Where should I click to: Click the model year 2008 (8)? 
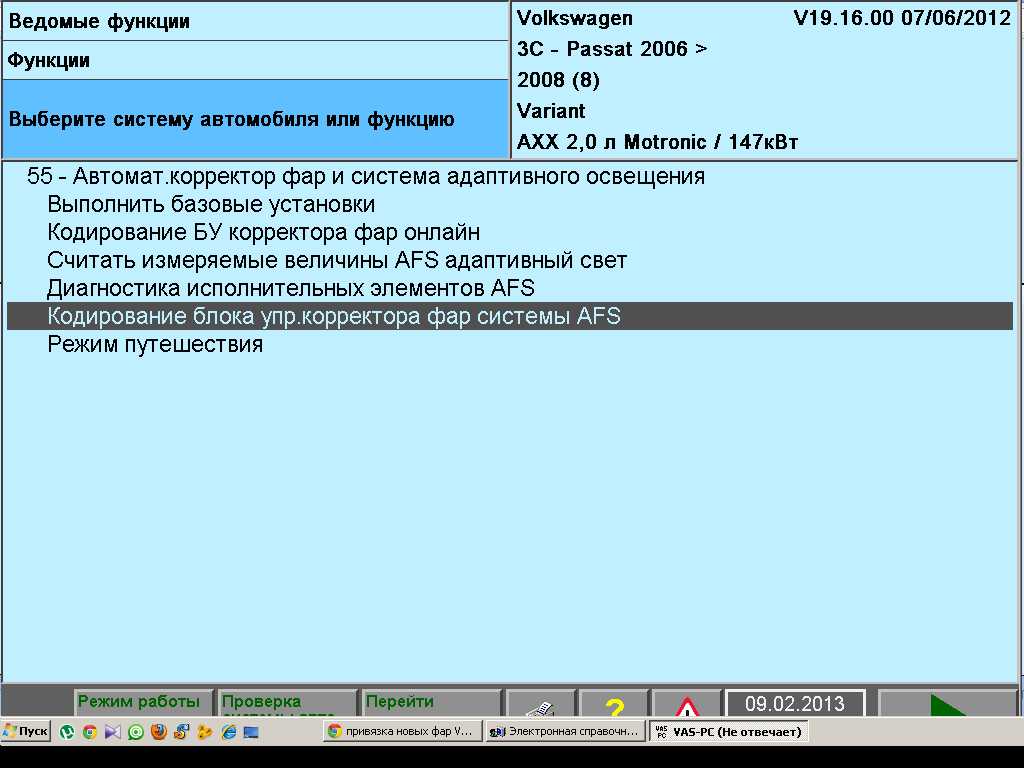click(558, 80)
